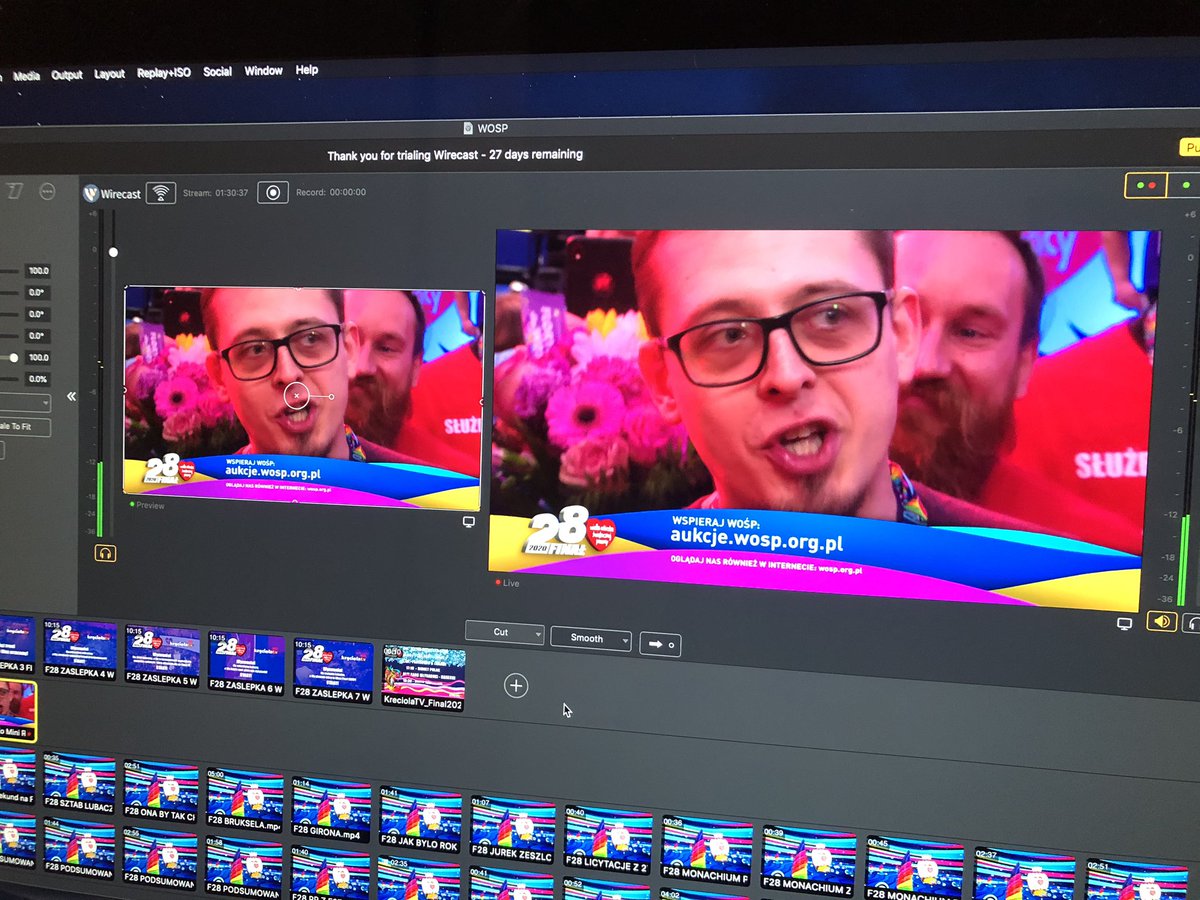Open the dropdown above Scale To Fit
1200x900 pixels.
(25, 403)
